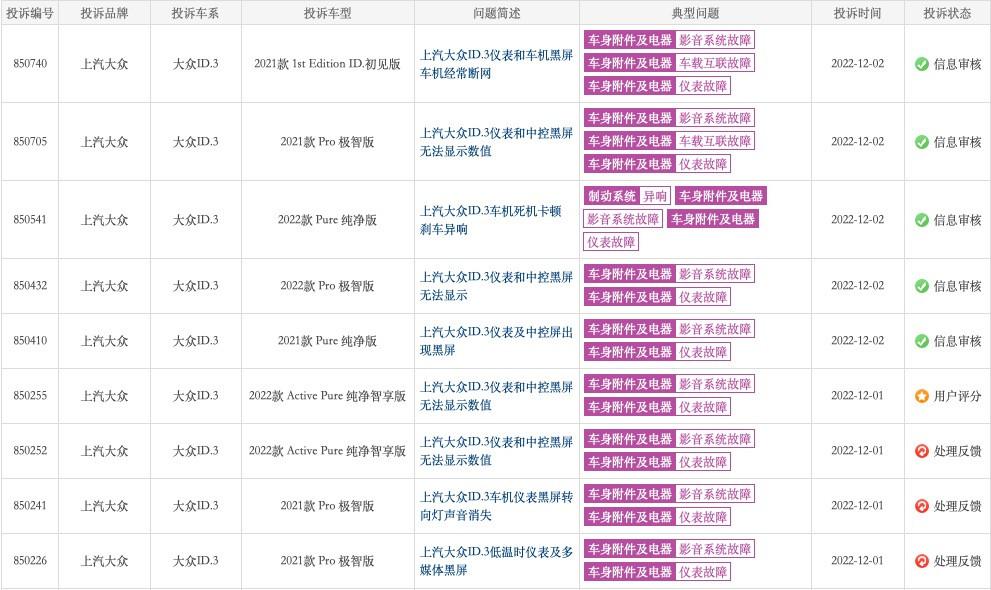
Task: Click '典型问题' column header
Action: click(695, 13)
